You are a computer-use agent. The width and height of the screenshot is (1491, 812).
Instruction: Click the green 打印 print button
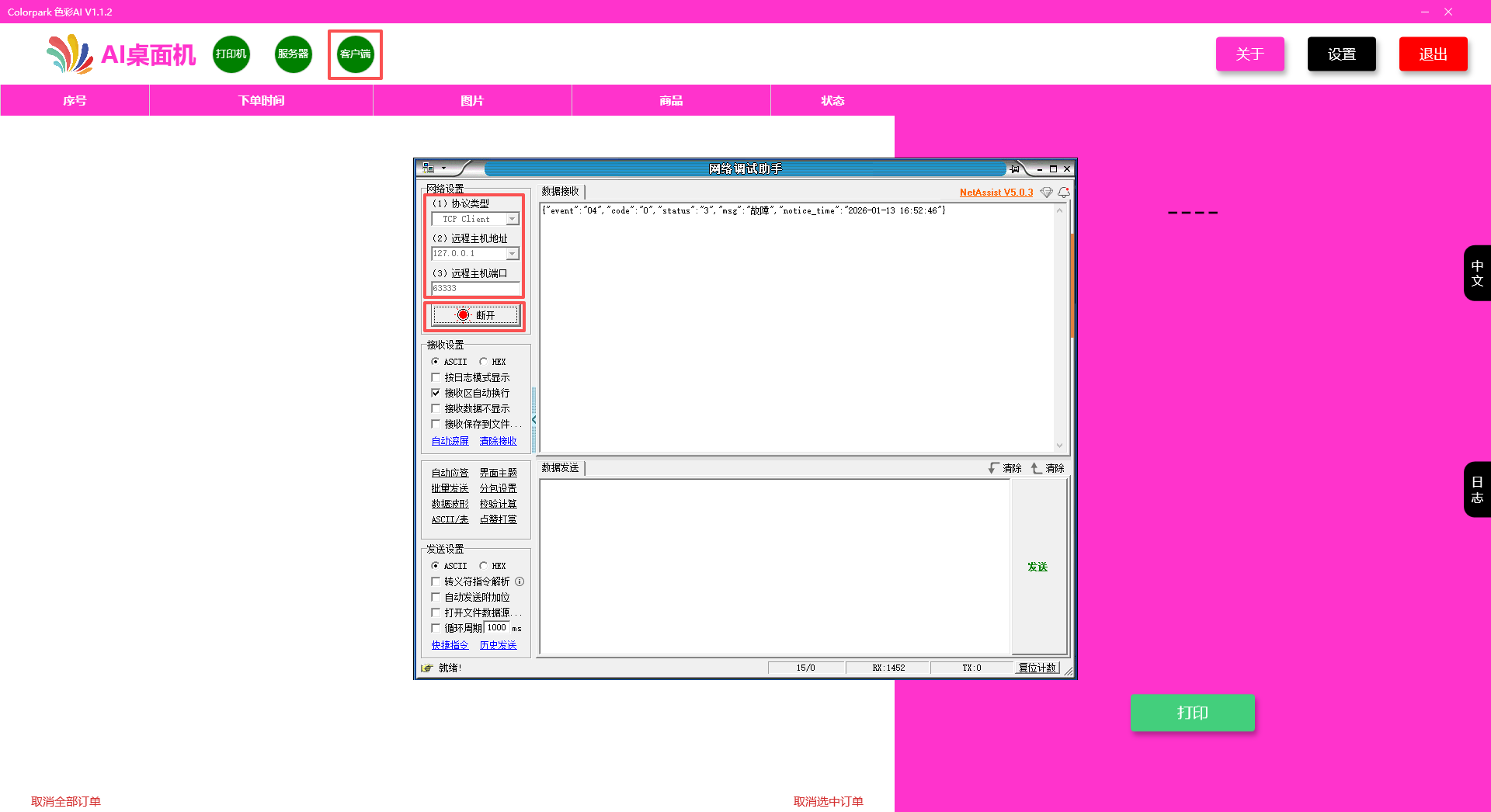tap(1192, 713)
